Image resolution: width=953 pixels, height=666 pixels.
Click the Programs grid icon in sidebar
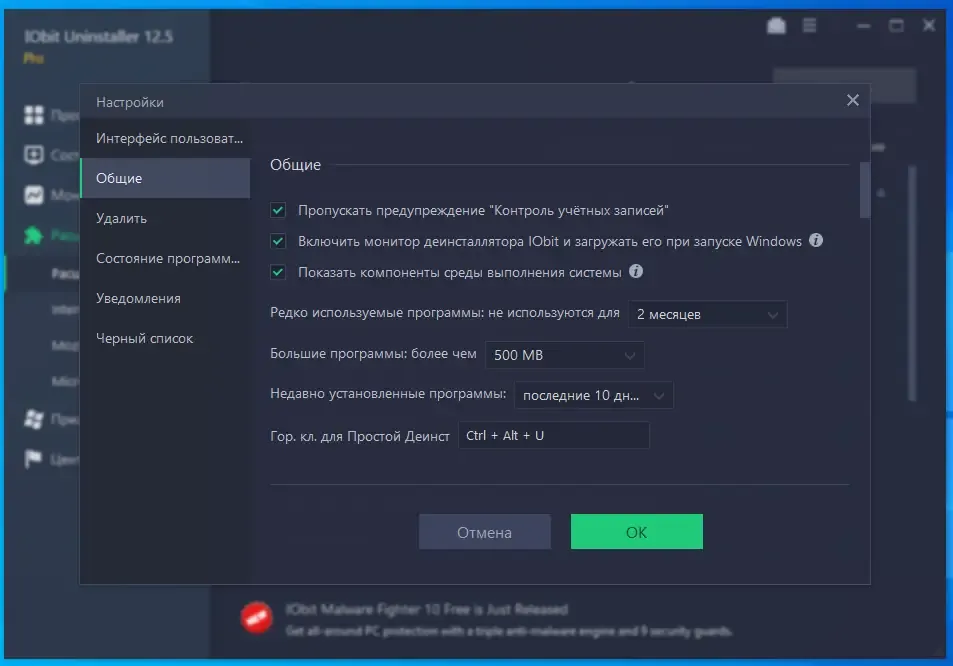point(34,114)
